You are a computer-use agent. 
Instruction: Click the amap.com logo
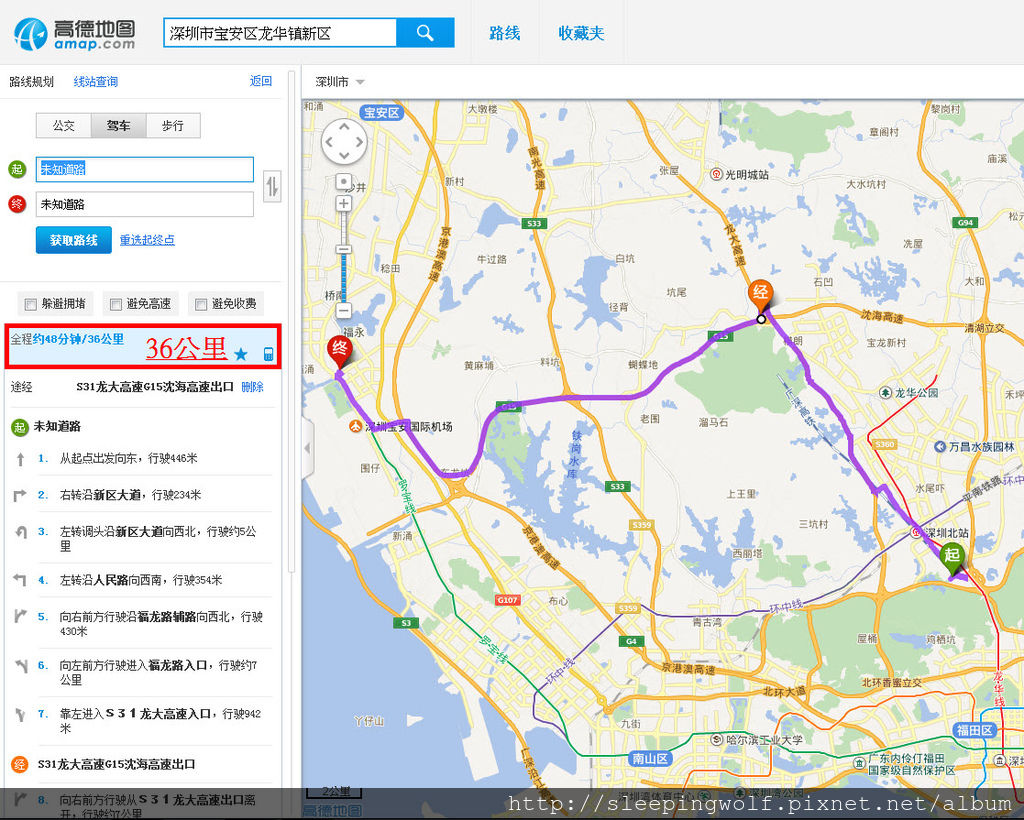(x=74, y=33)
